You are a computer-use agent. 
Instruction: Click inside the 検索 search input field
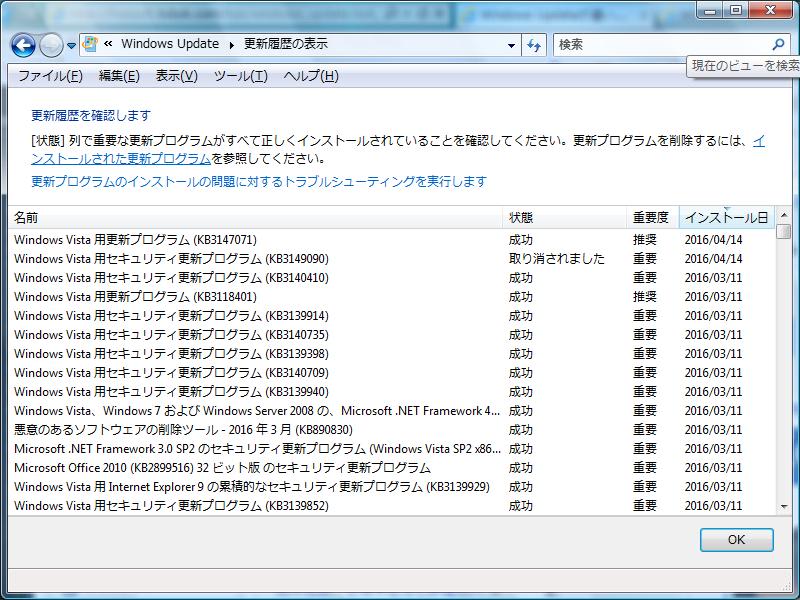(660, 45)
